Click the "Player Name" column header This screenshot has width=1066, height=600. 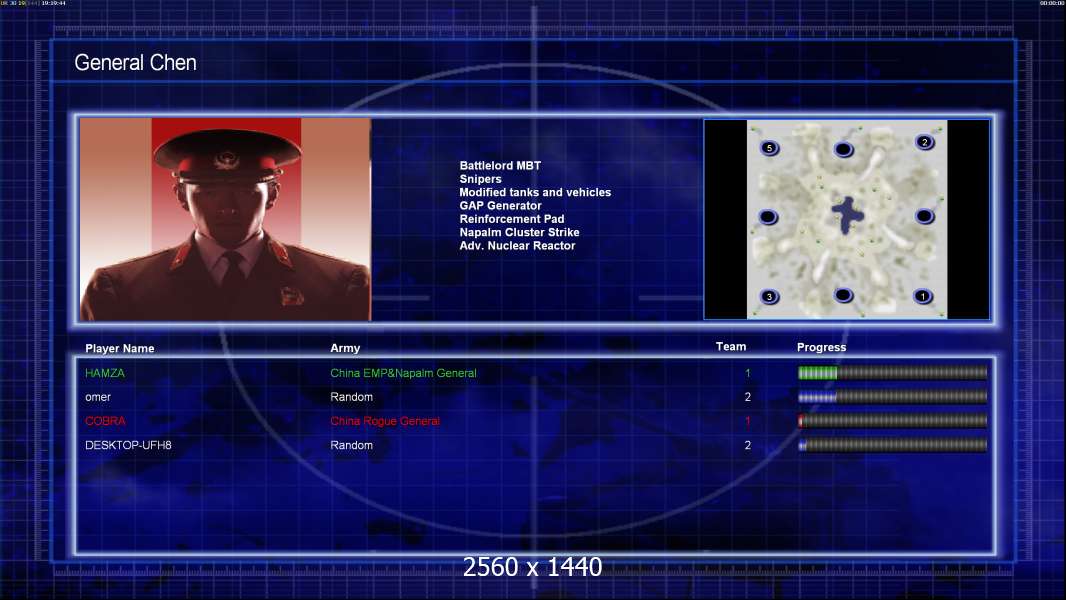[120, 349]
